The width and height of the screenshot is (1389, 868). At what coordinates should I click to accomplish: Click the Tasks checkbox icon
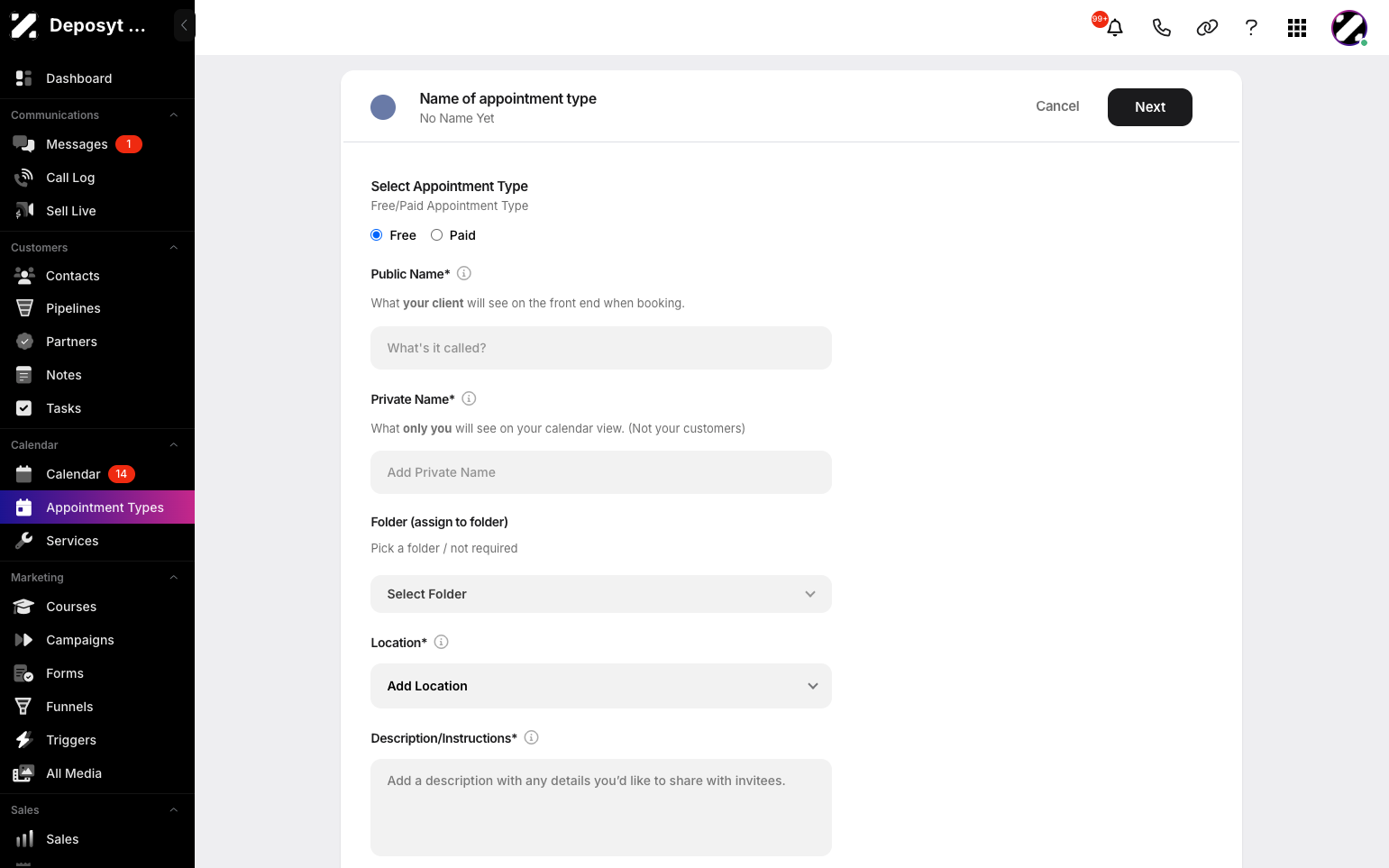pyautogui.click(x=24, y=408)
